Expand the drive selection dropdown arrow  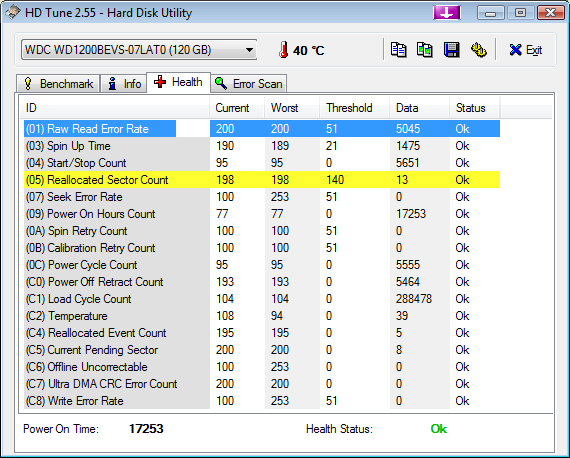249,50
